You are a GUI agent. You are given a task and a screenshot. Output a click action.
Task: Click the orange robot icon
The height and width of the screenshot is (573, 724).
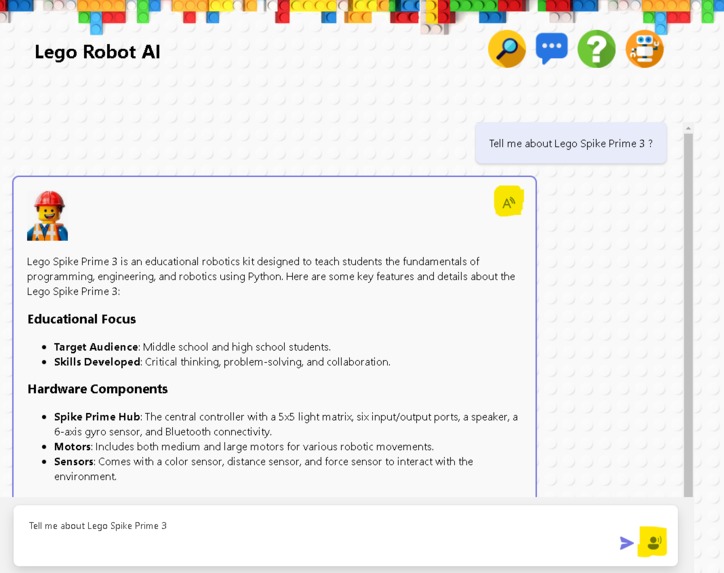pos(645,49)
